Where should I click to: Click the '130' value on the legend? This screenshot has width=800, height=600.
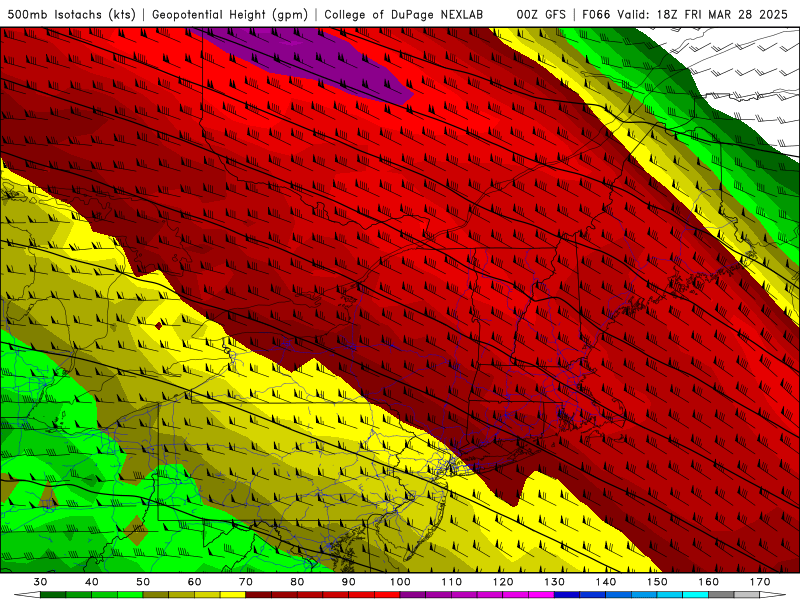(x=555, y=582)
